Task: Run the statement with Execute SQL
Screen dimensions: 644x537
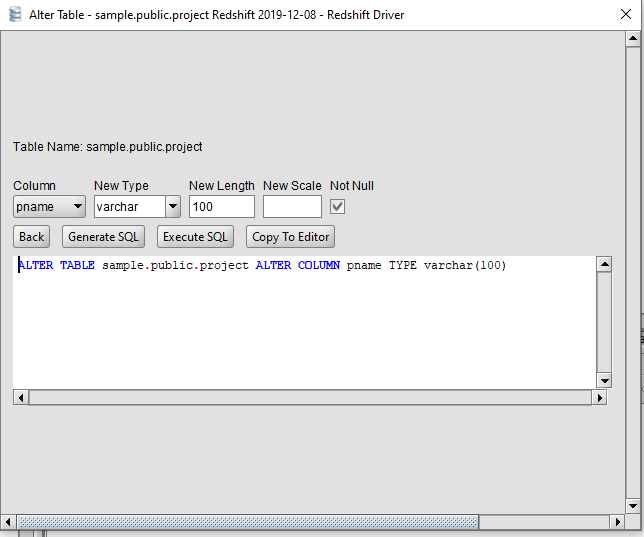Action: coord(197,237)
